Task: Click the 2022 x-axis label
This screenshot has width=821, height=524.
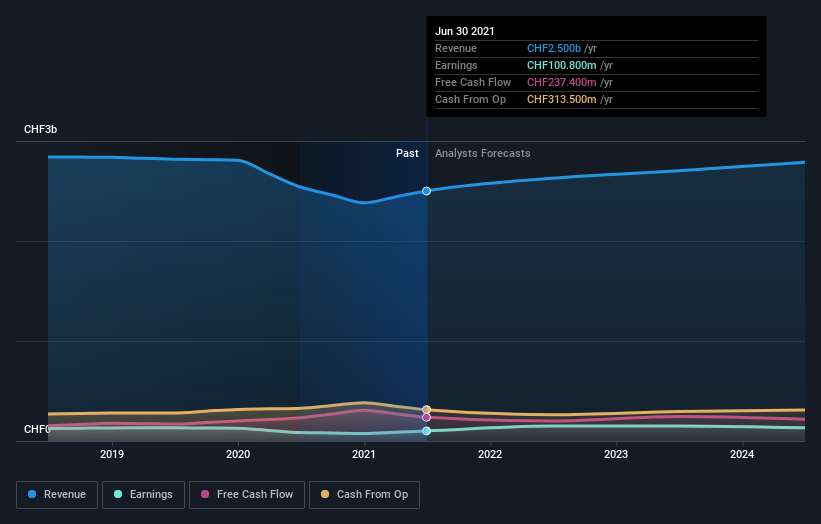Action: pos(490,454)
